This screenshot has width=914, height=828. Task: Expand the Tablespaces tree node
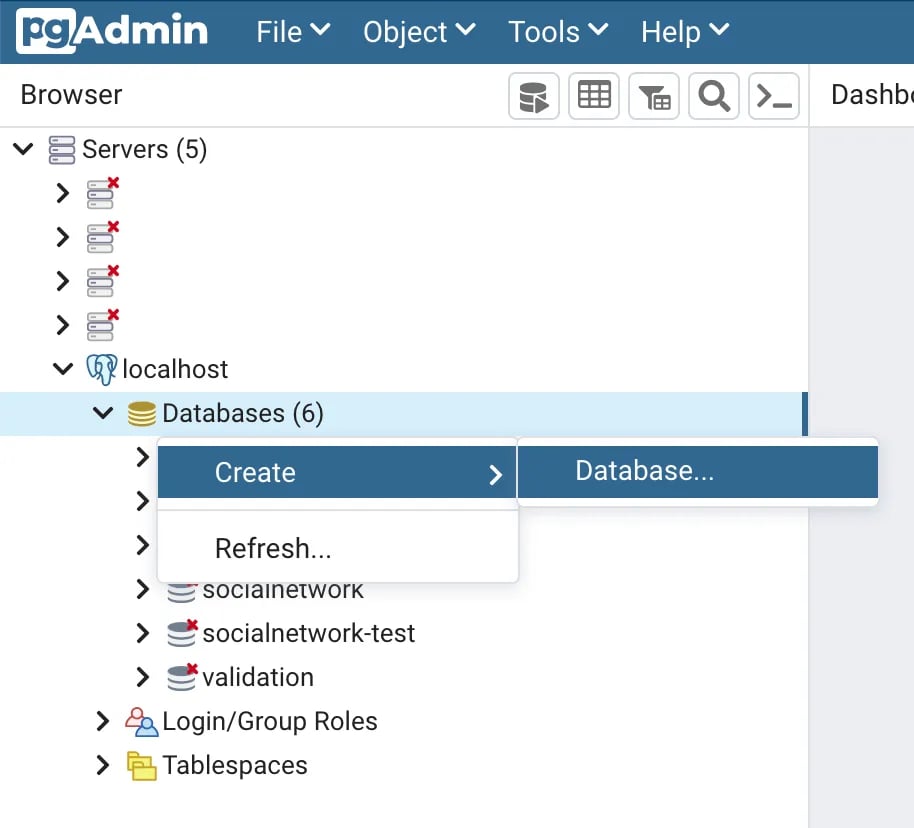(102, 765)
